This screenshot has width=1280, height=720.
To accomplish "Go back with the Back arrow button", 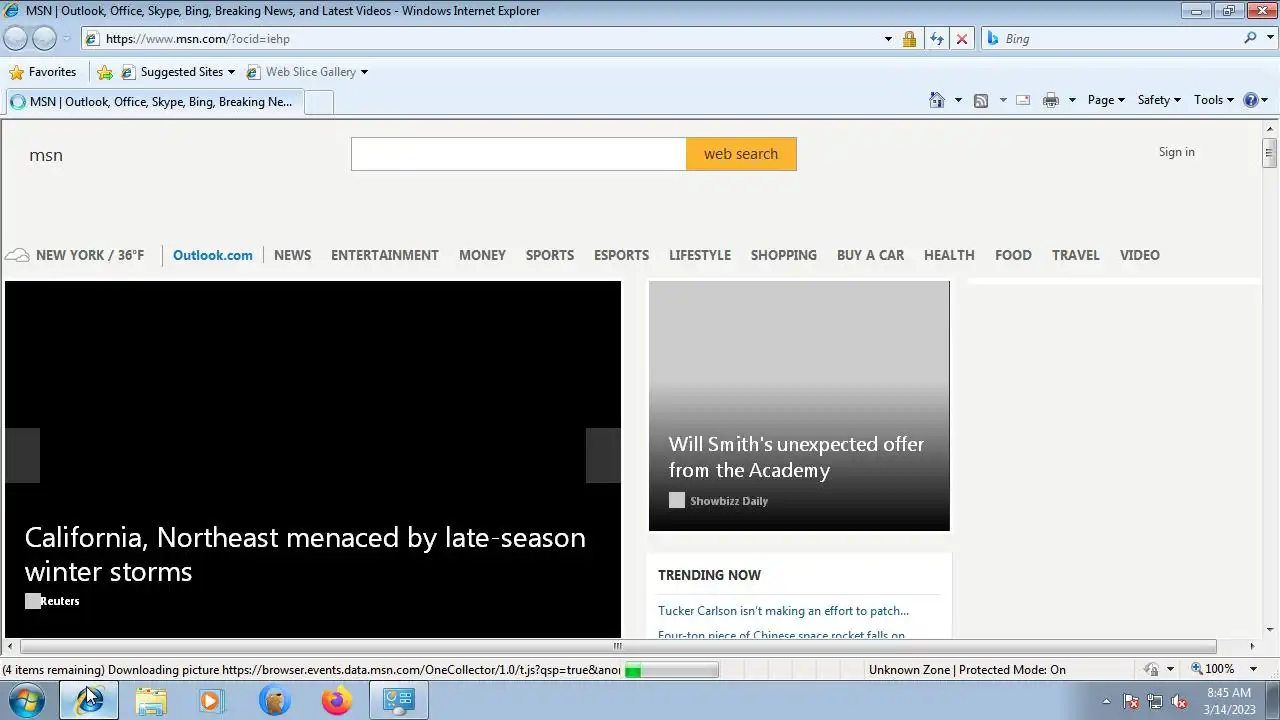I will point(15,38).
